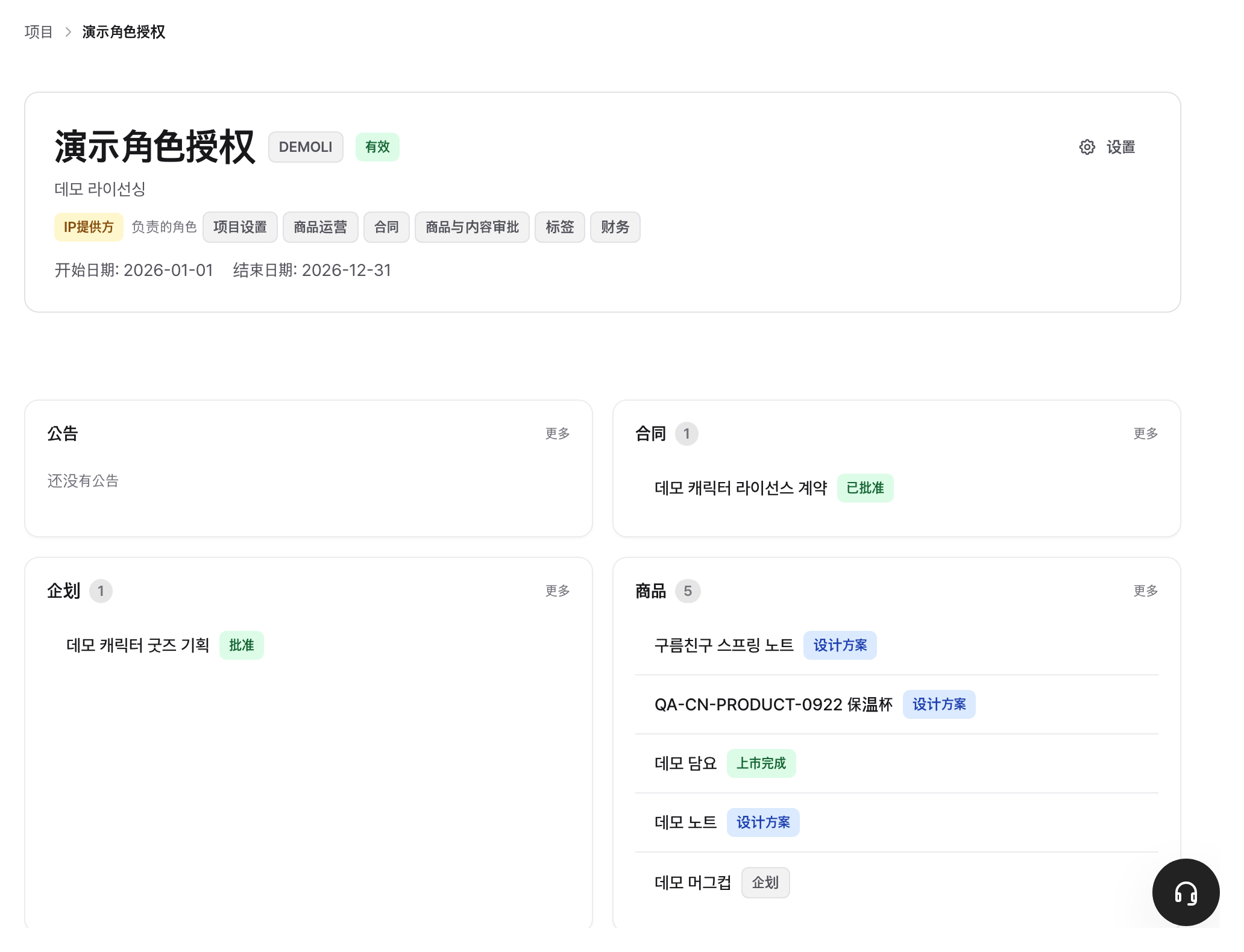1244x952 pixels.
Task: Open product 데모 머그컵
Action: pos(693,883)
